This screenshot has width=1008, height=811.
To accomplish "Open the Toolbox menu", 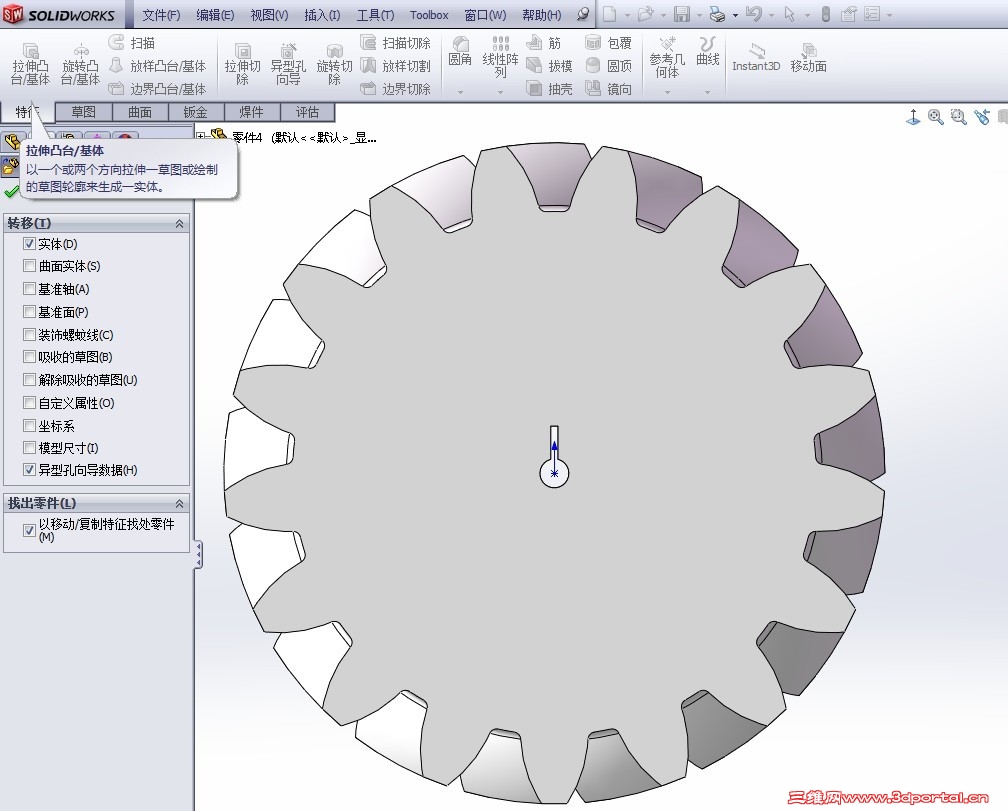I will click(429, 15).
